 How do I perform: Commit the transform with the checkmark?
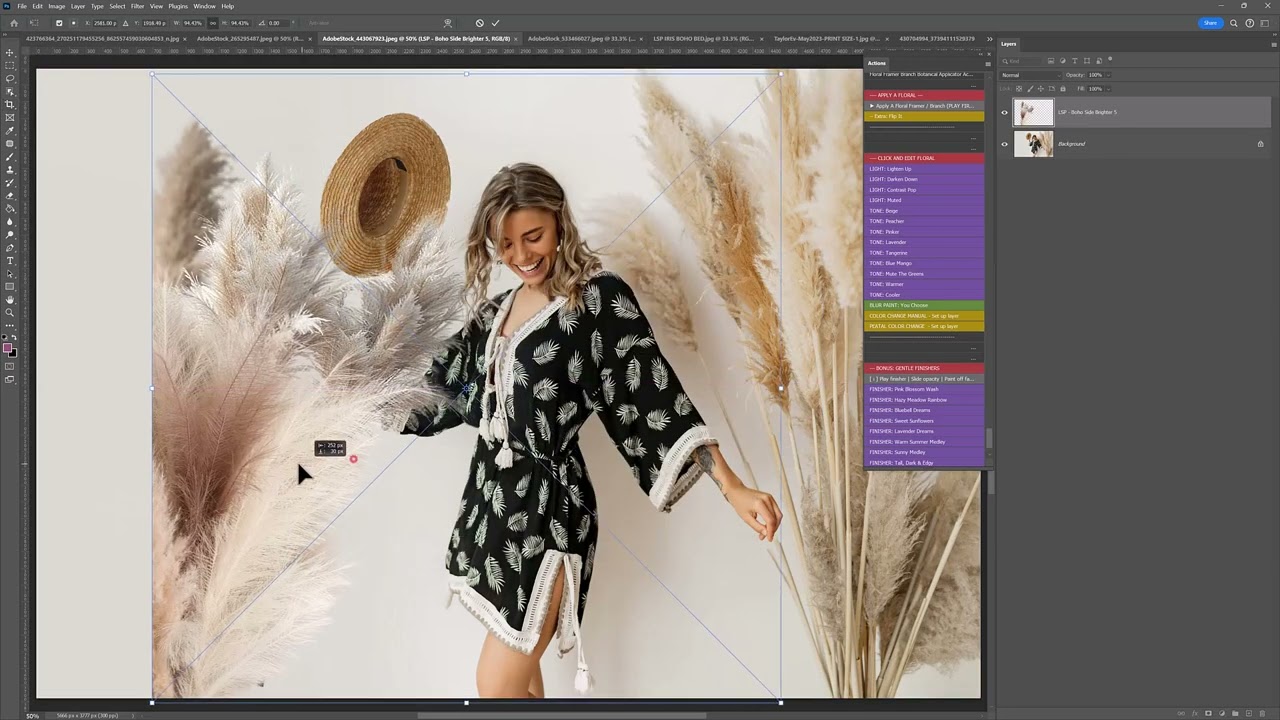[495, 23]
